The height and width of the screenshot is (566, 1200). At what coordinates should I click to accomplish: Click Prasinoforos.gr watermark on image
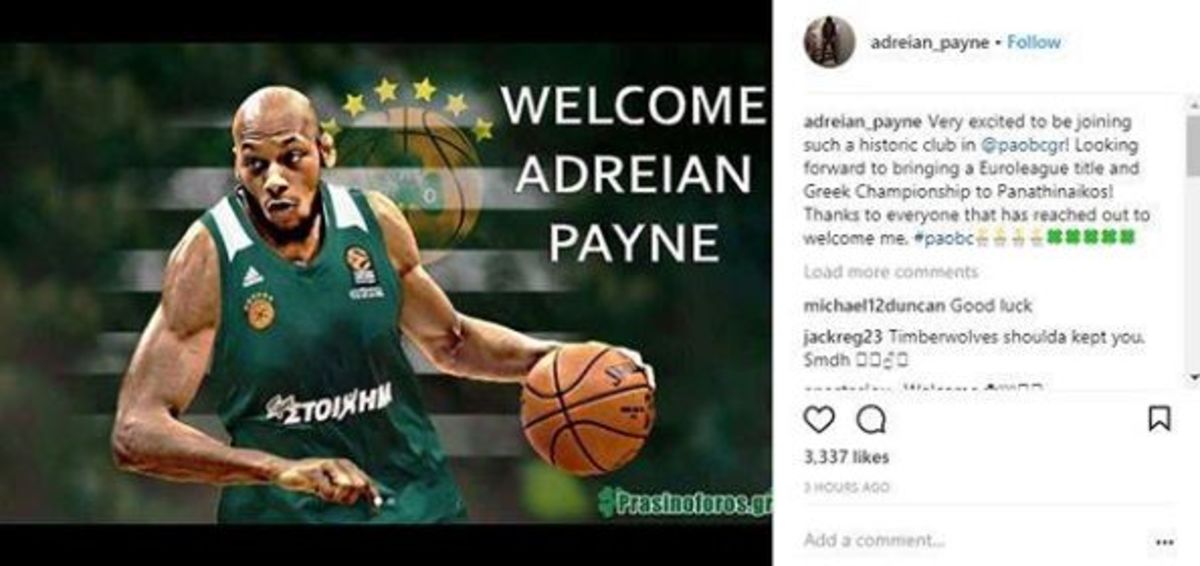[684, 502]
